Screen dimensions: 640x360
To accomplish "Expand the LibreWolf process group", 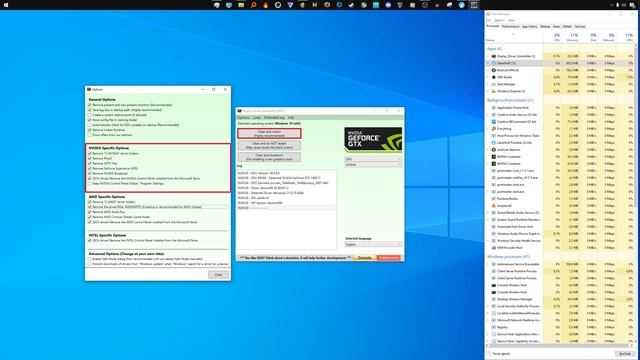I will 488,63.
